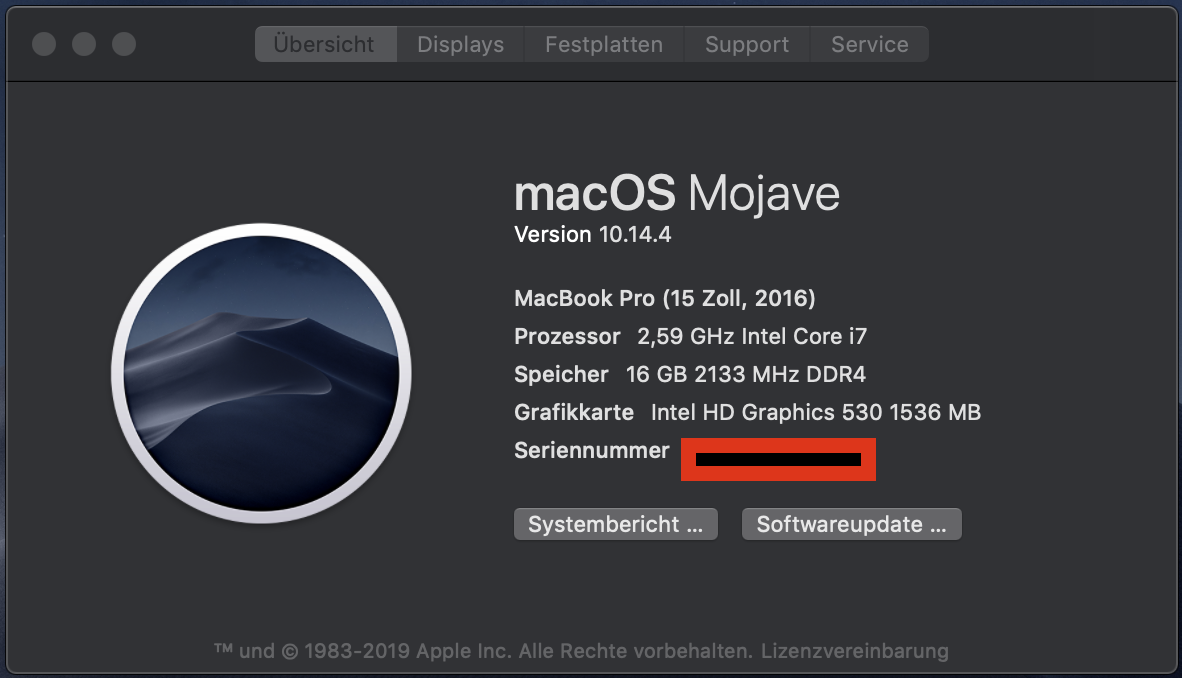Close the About This Mac window
The width and height of the screenshot is (1182, 678).
(44, 44)
